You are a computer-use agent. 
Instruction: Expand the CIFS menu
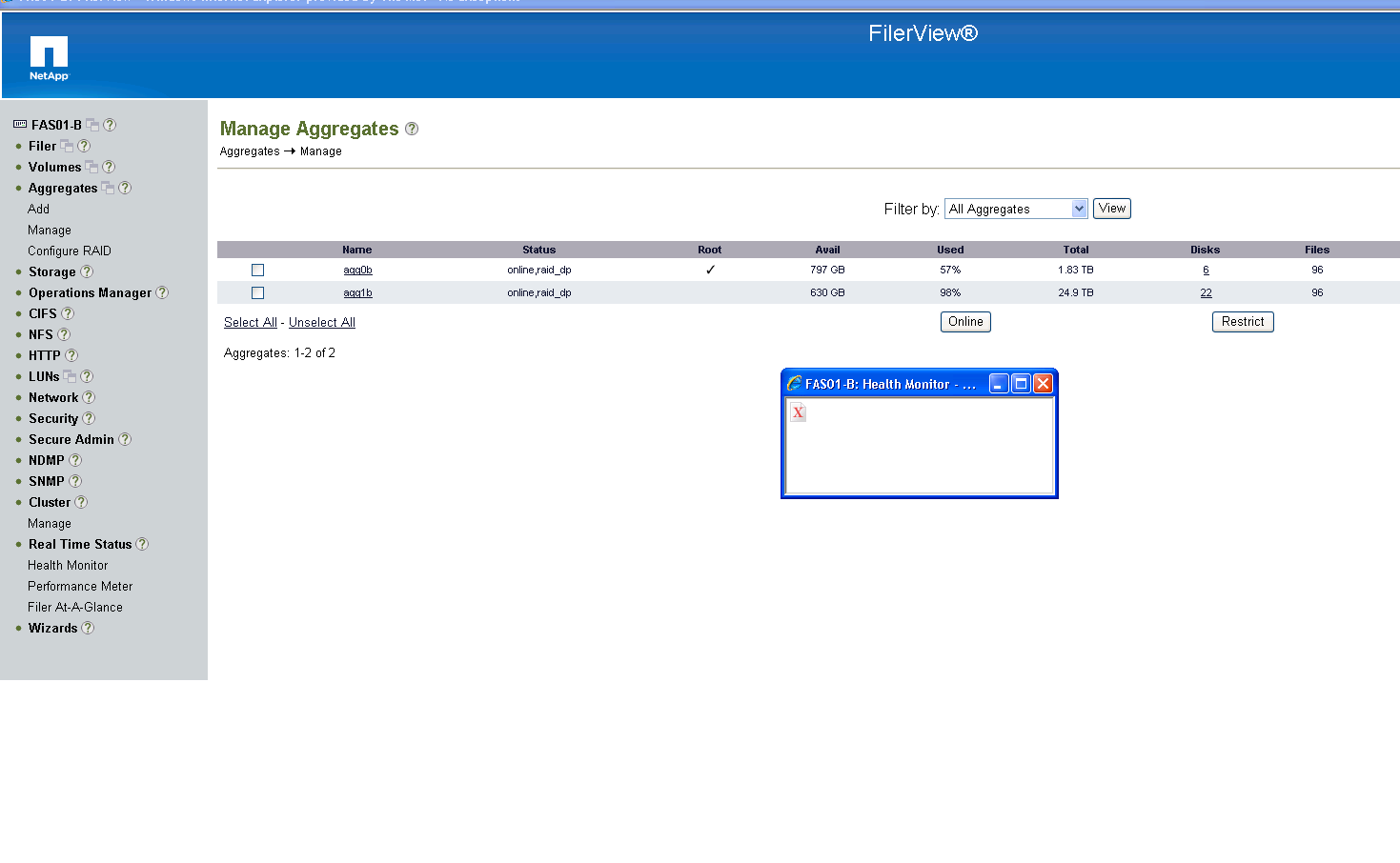43,313
